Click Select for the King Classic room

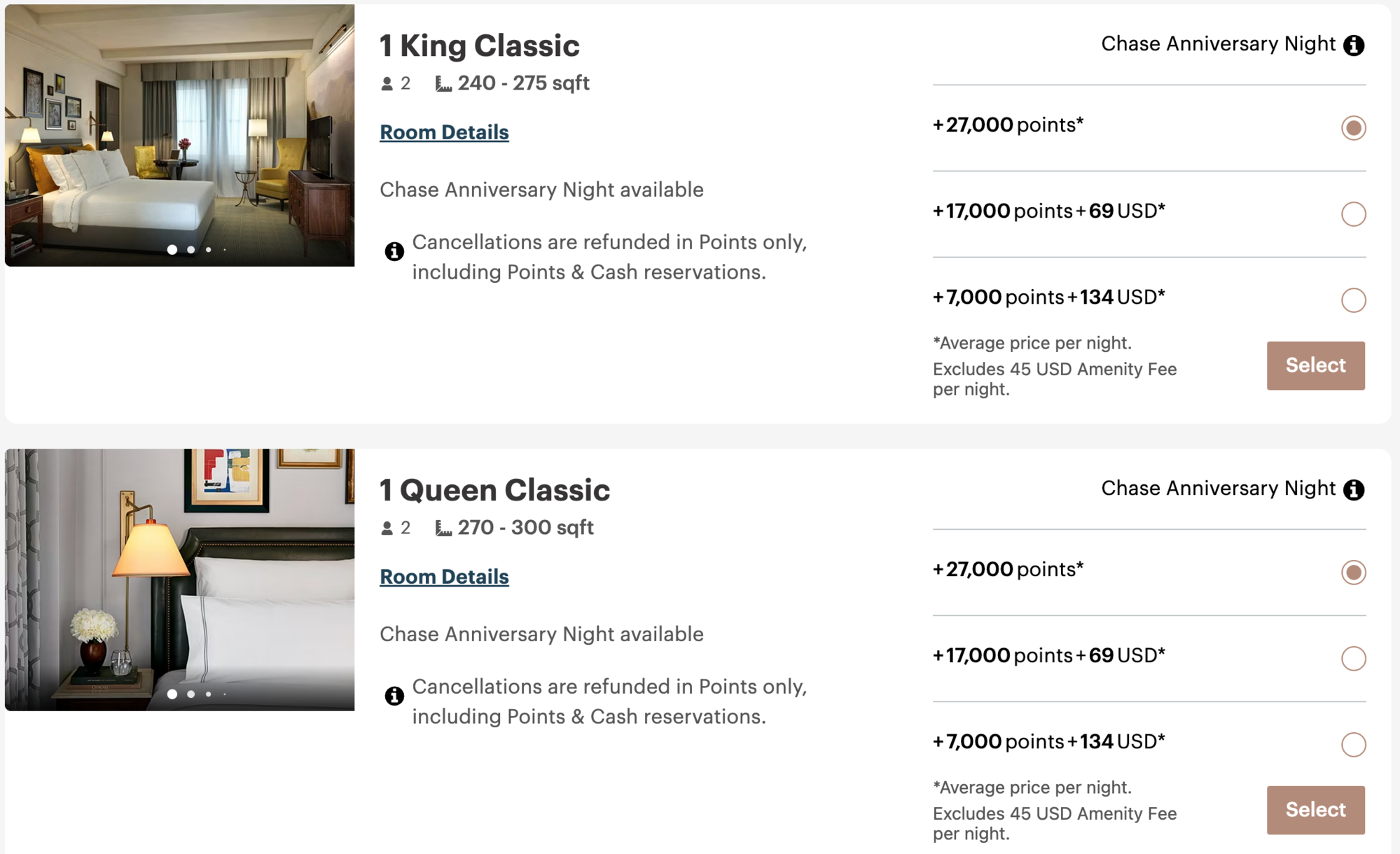[x=1315, y=365]
